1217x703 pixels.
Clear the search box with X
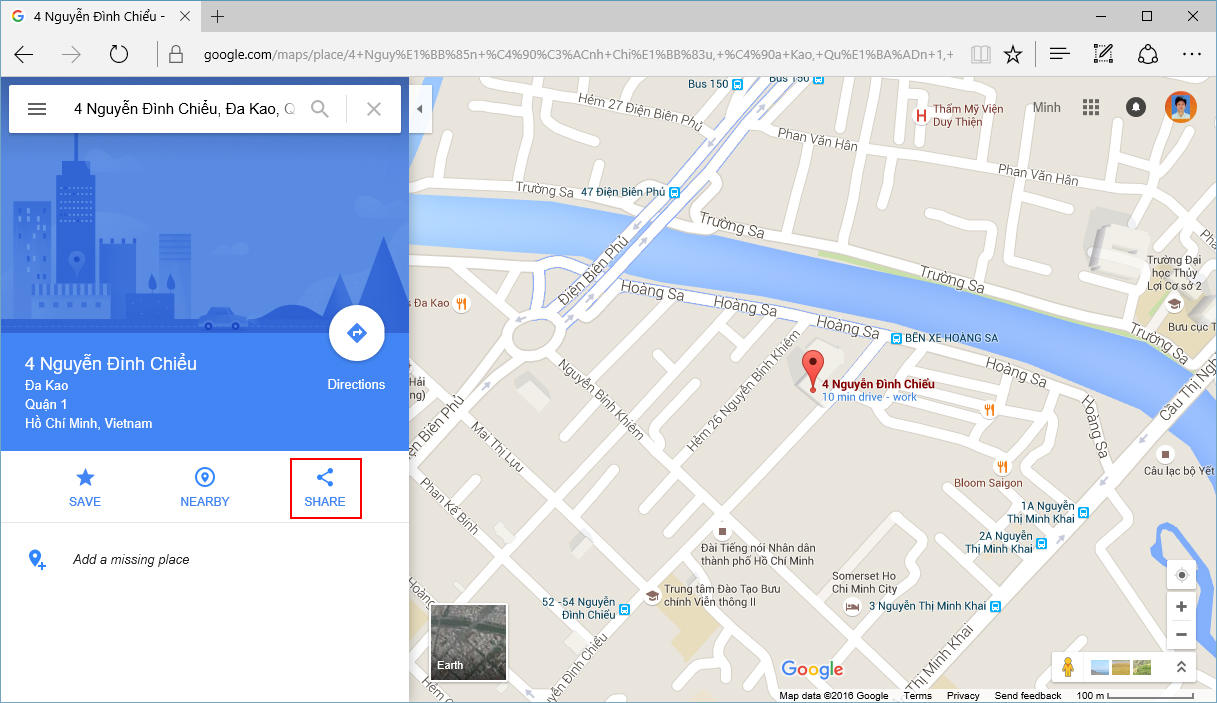pyautogui.click(x=374, y=109)
